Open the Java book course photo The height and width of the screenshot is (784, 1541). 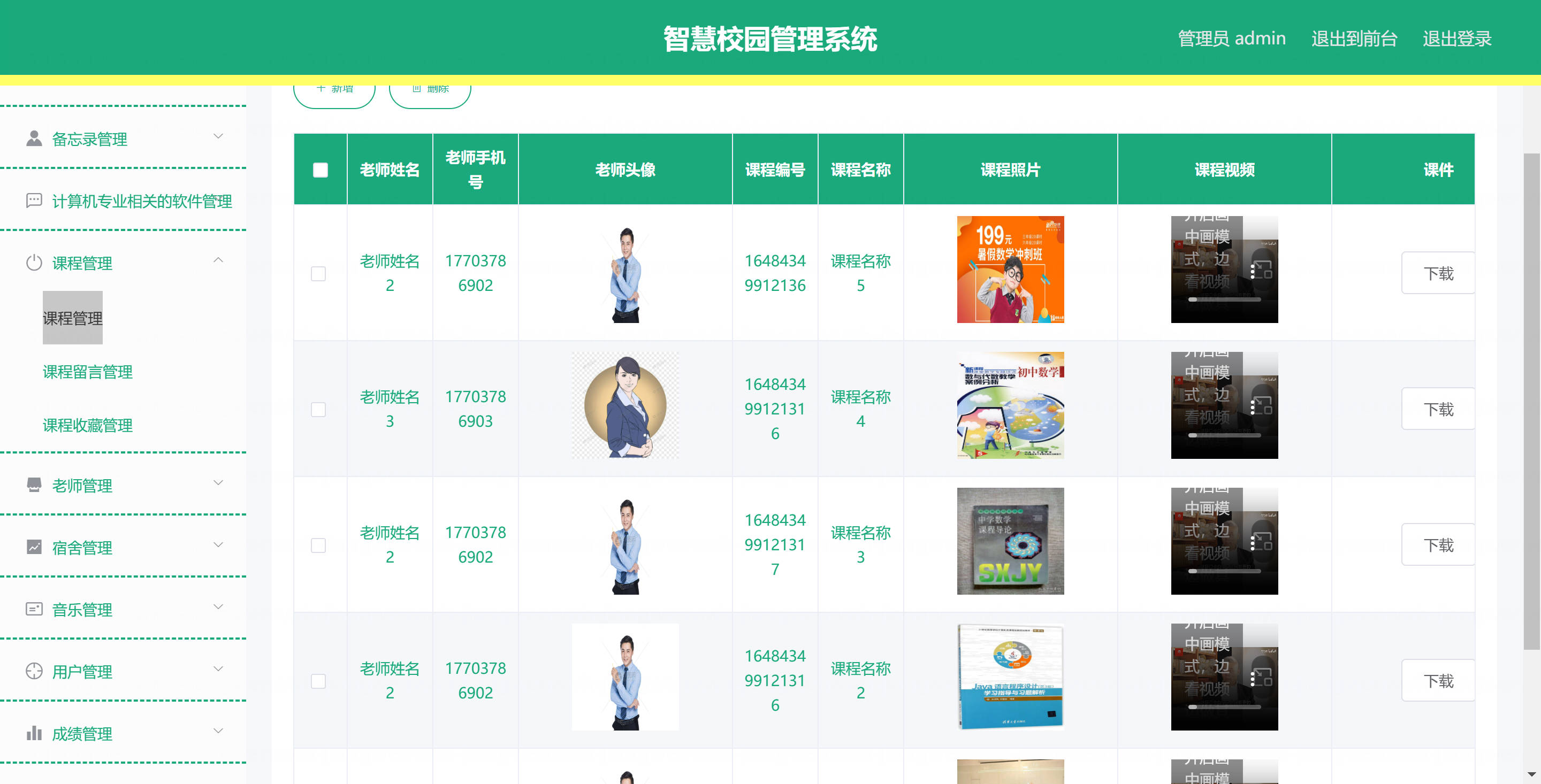[x=1010, y=677]
